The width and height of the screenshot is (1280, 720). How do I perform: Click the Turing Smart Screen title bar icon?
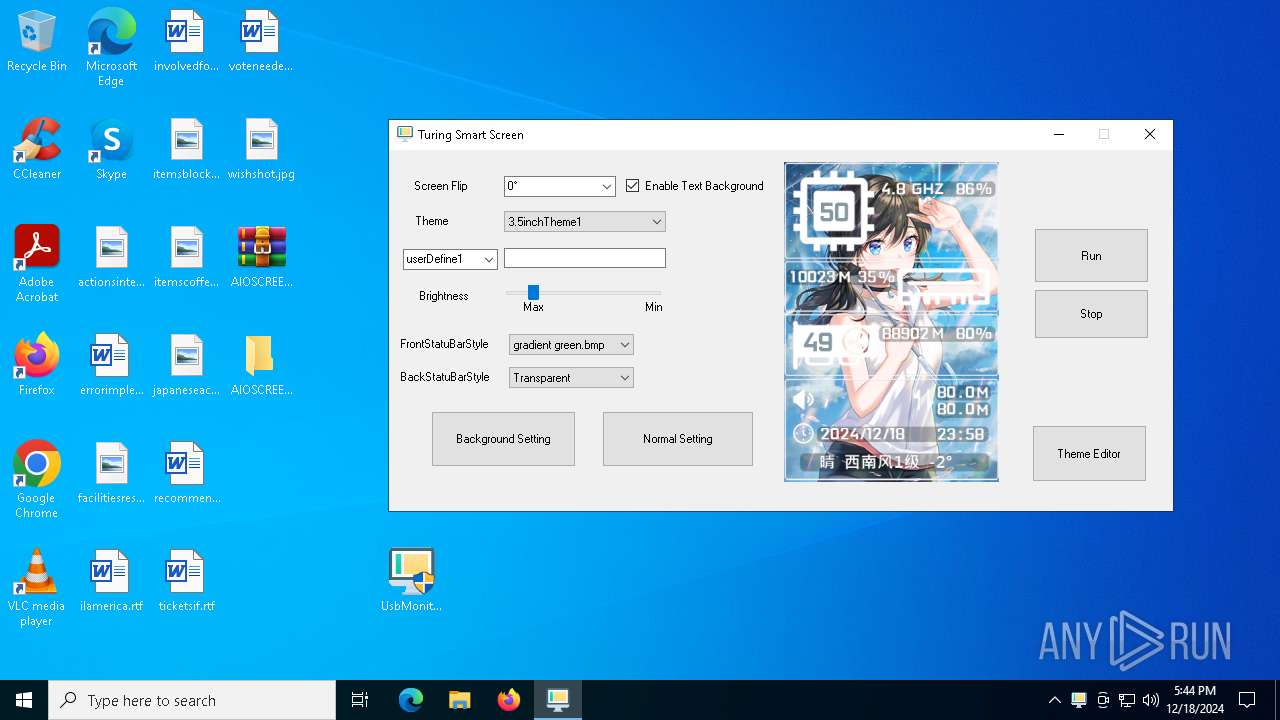405,134
